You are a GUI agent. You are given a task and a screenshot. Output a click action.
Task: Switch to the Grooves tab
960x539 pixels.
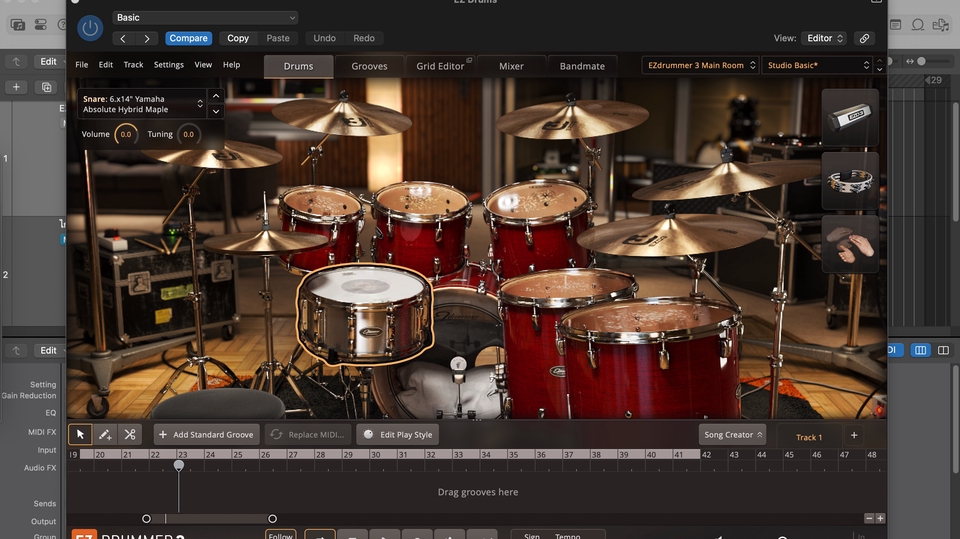point(369,66)
